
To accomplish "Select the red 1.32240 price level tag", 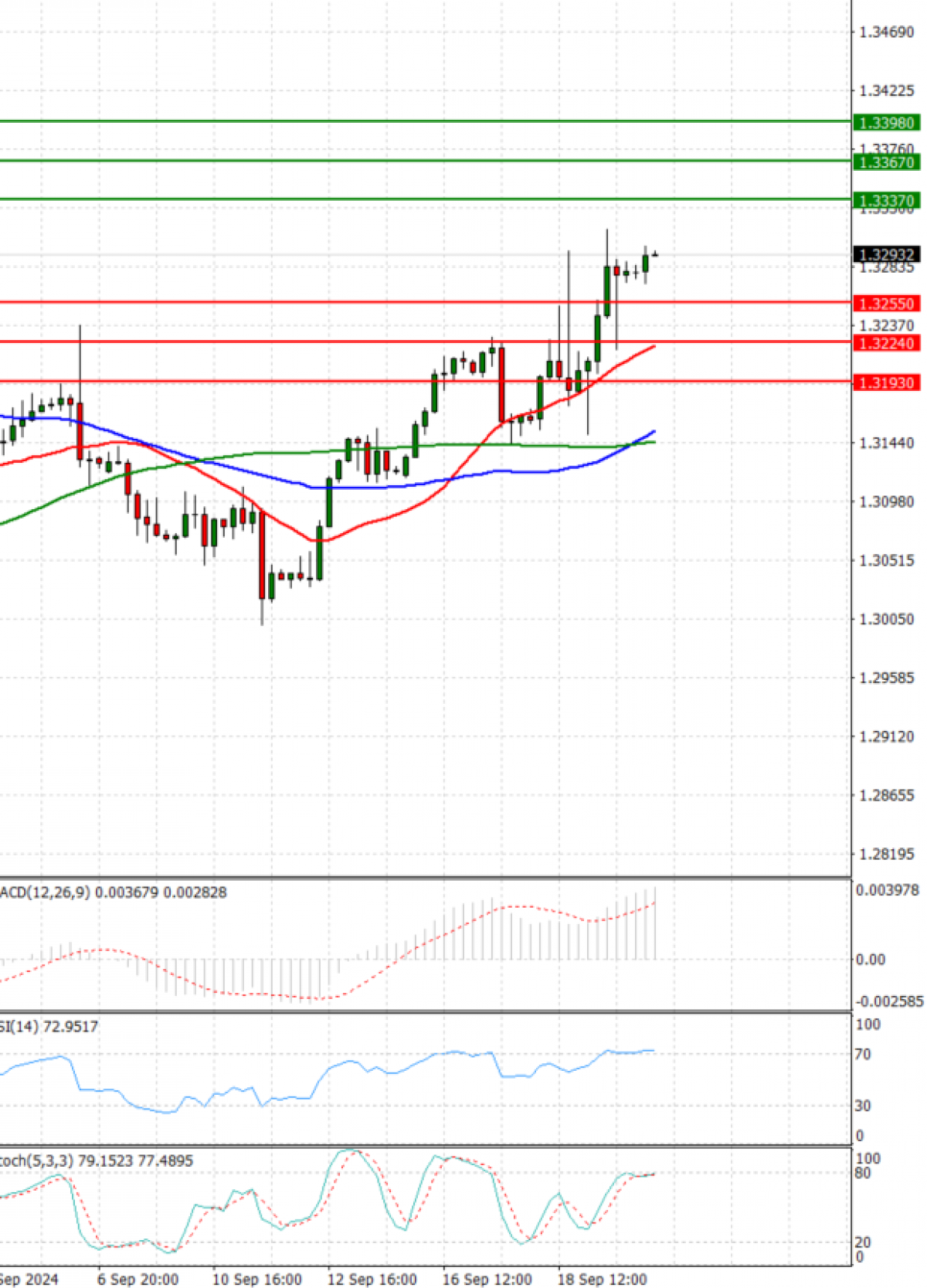I will click(x=886, y=343).
